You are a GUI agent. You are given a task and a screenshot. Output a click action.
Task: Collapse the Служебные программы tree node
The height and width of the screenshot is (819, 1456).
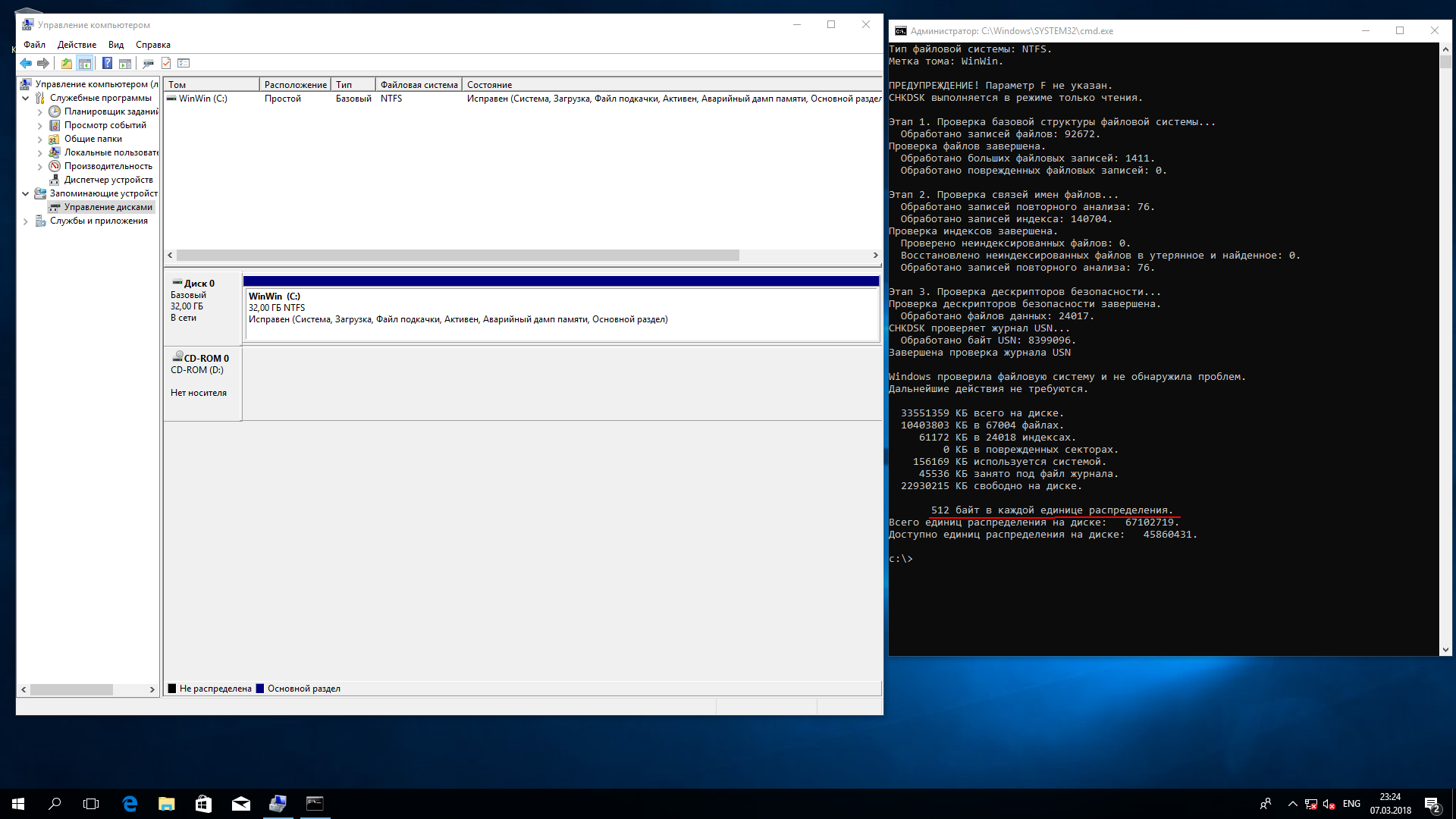click(x=26, y=98)
